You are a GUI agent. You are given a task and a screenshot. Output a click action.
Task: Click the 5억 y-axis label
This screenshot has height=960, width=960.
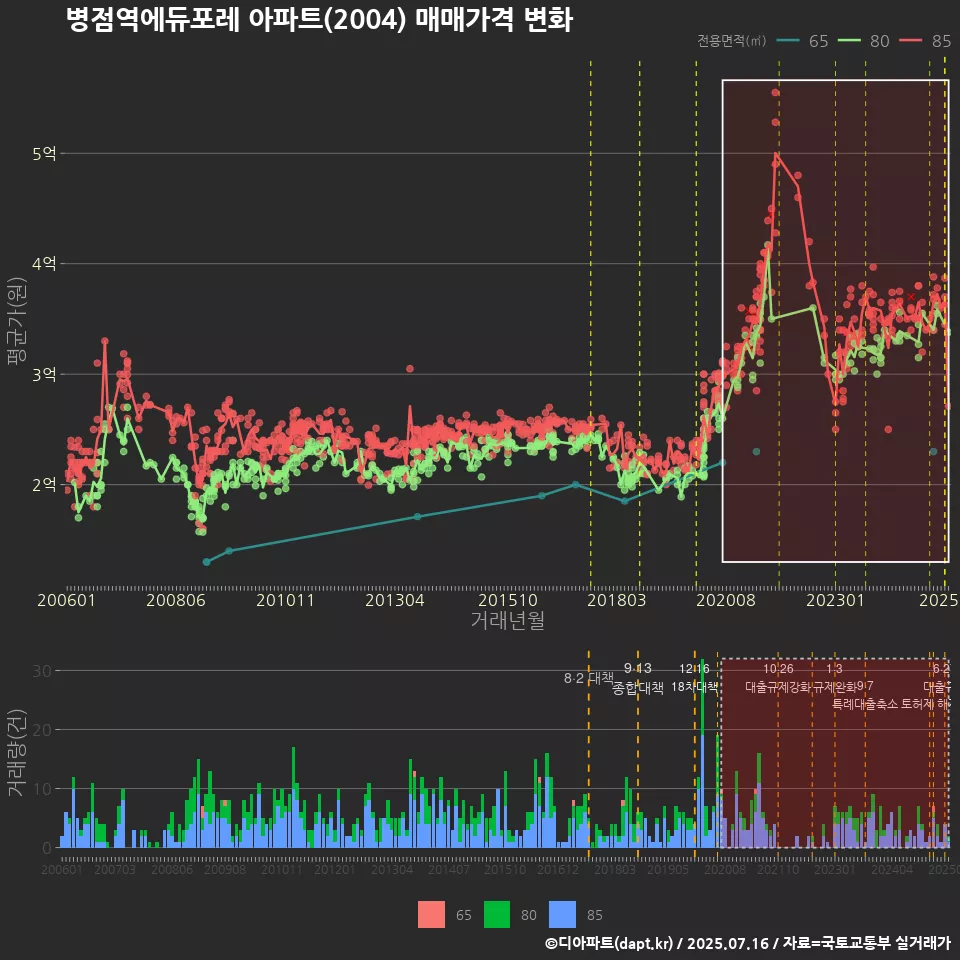(x=45, y=154)
